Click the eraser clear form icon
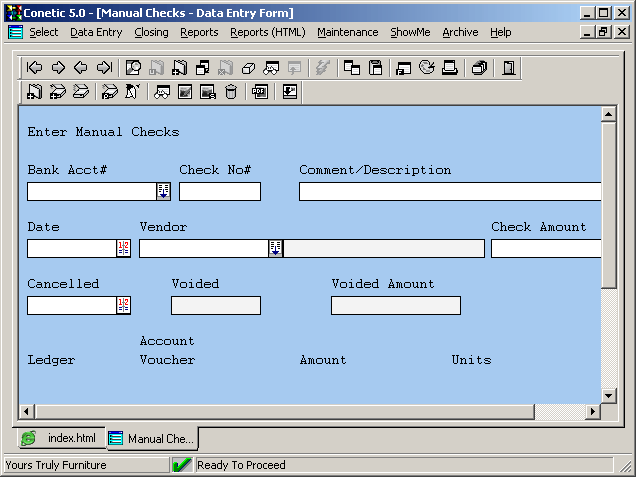The width and height of the screenshot is (636, 477). pyautogui.click(x=248, y=68)
